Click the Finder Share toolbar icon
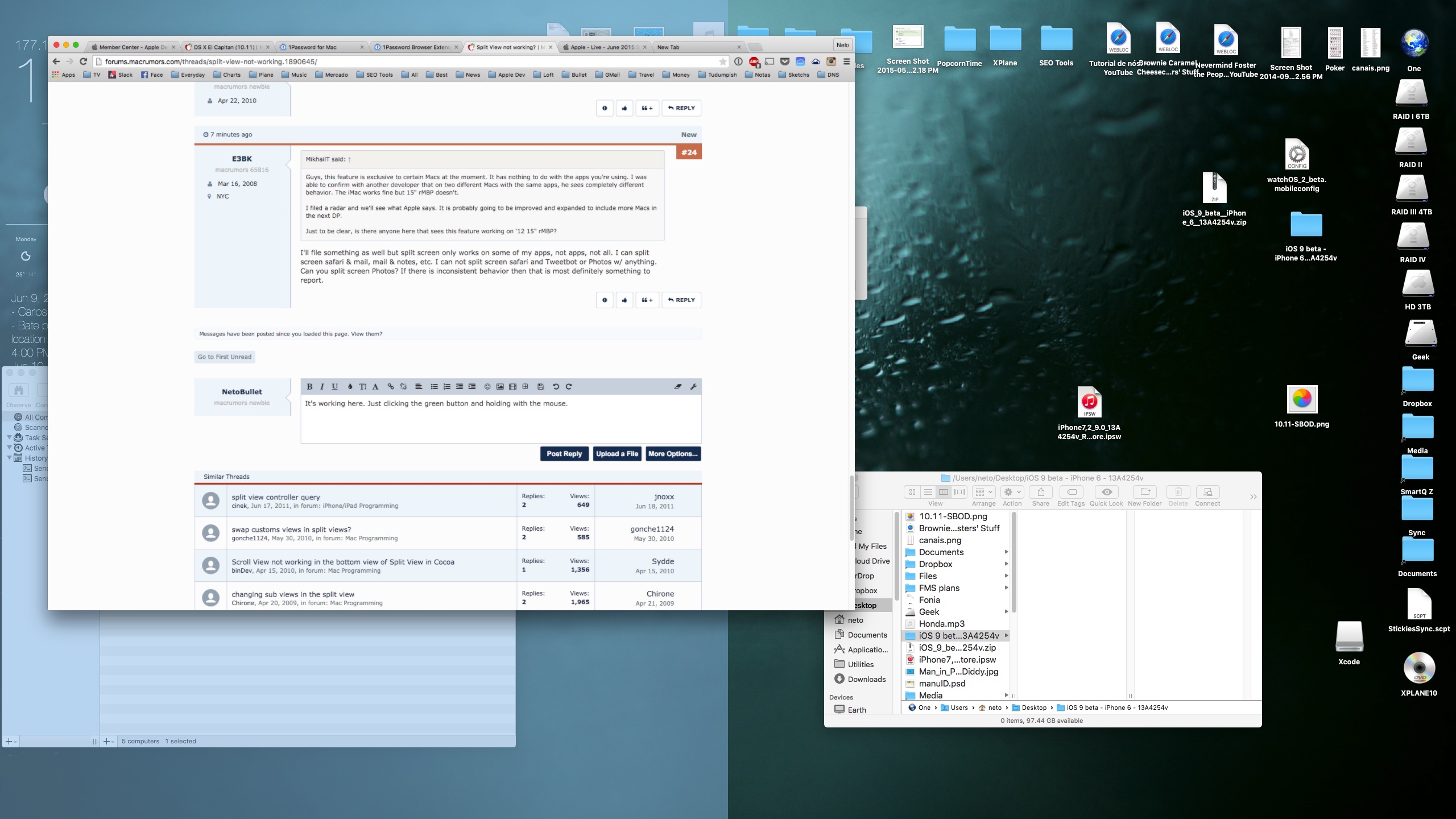The height and width of the screenshot is (819, 1456). 1041,492
